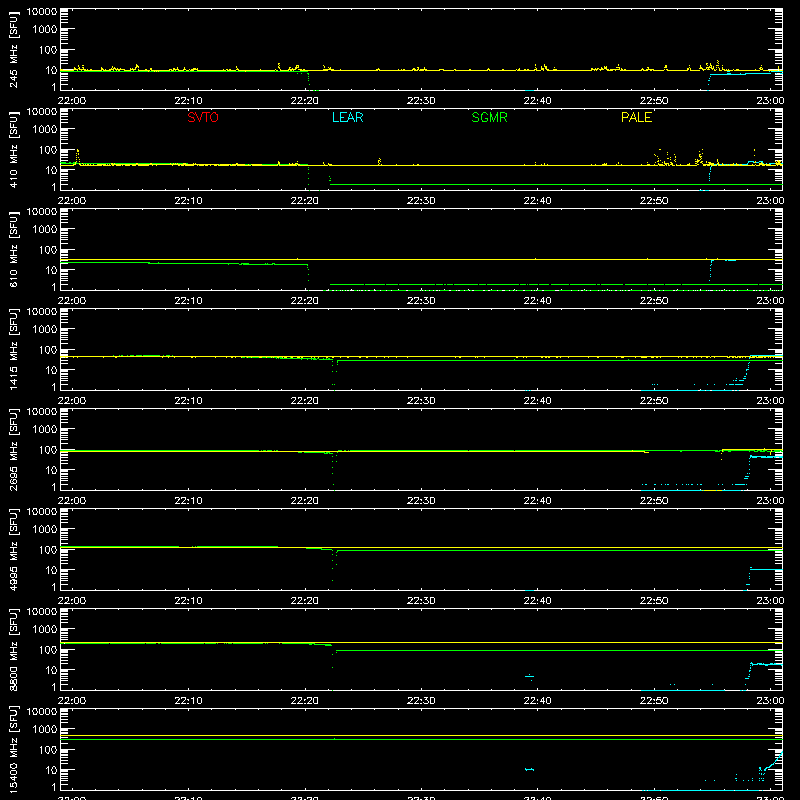Select the '2695 MHz [SFU]' axis title
The width and height of the screenshot is (800, 800).
(x=13, y=449)
